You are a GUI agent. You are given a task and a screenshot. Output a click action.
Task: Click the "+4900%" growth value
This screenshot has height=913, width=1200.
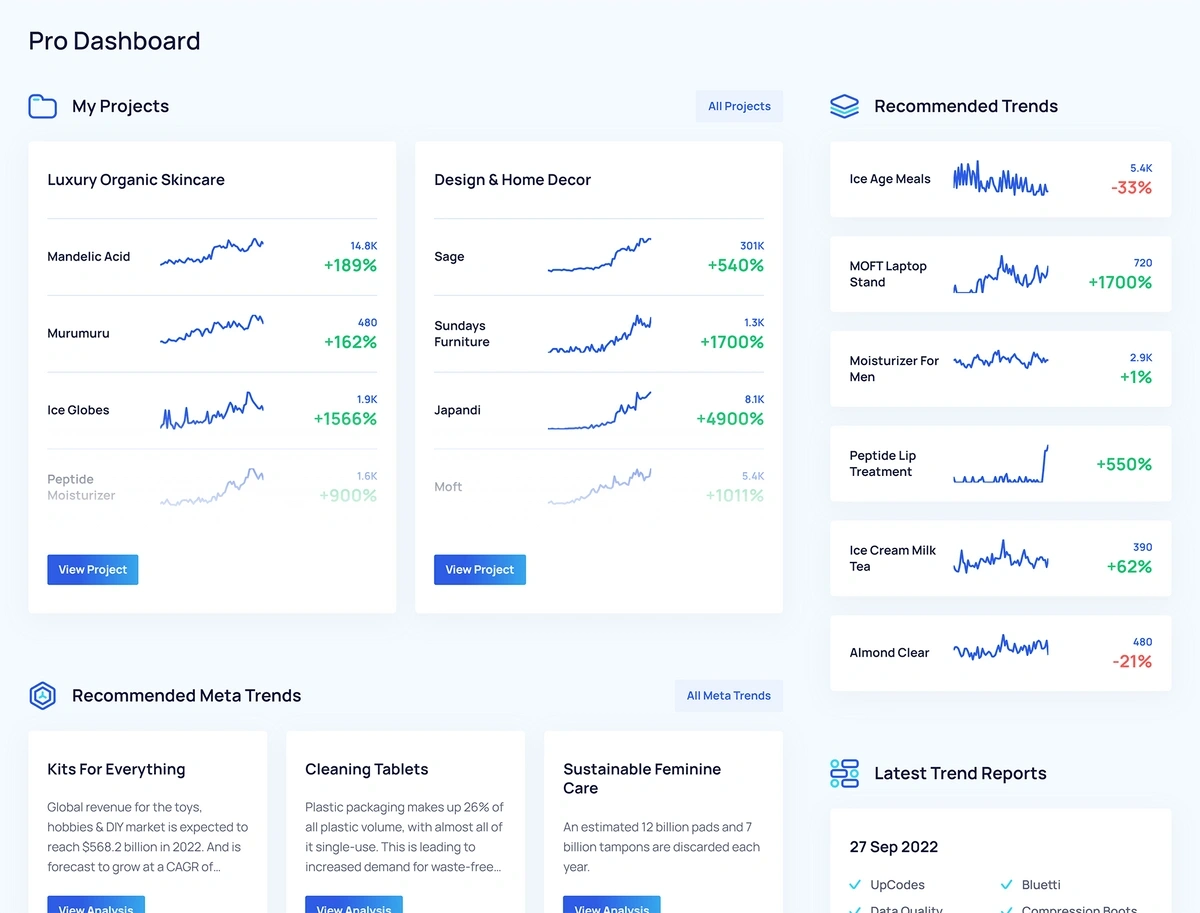pos(730,419)
